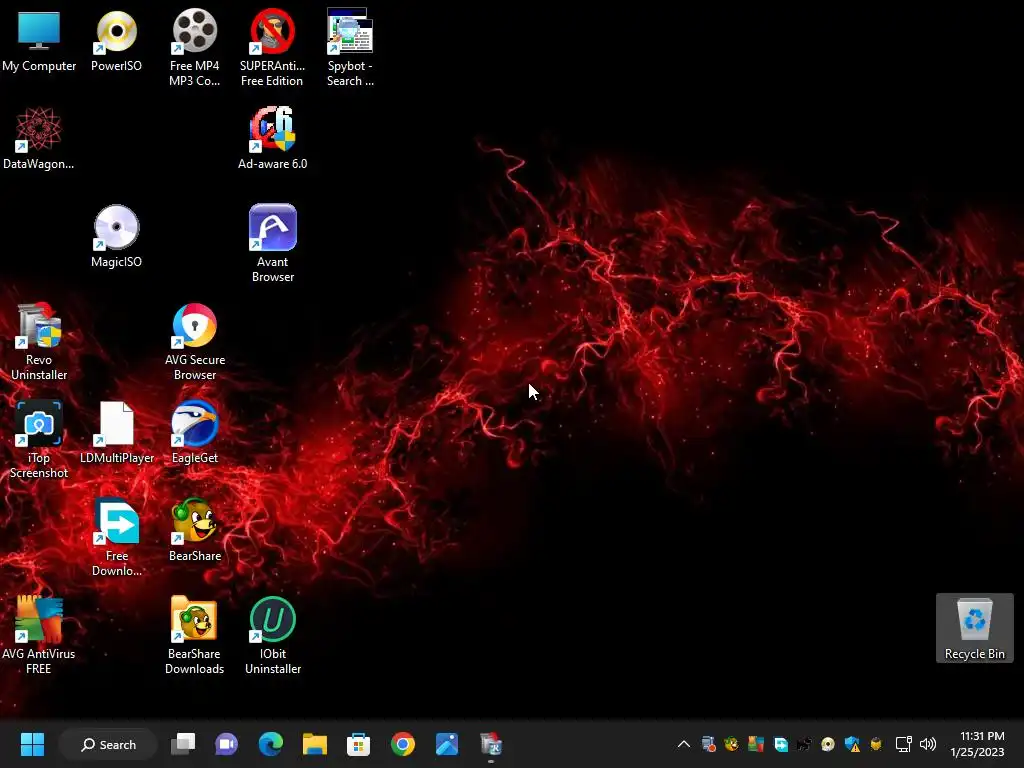Select the IObit Uninstaller shortcut
This screenshot has height=768, width=1024.
(272, 636)
